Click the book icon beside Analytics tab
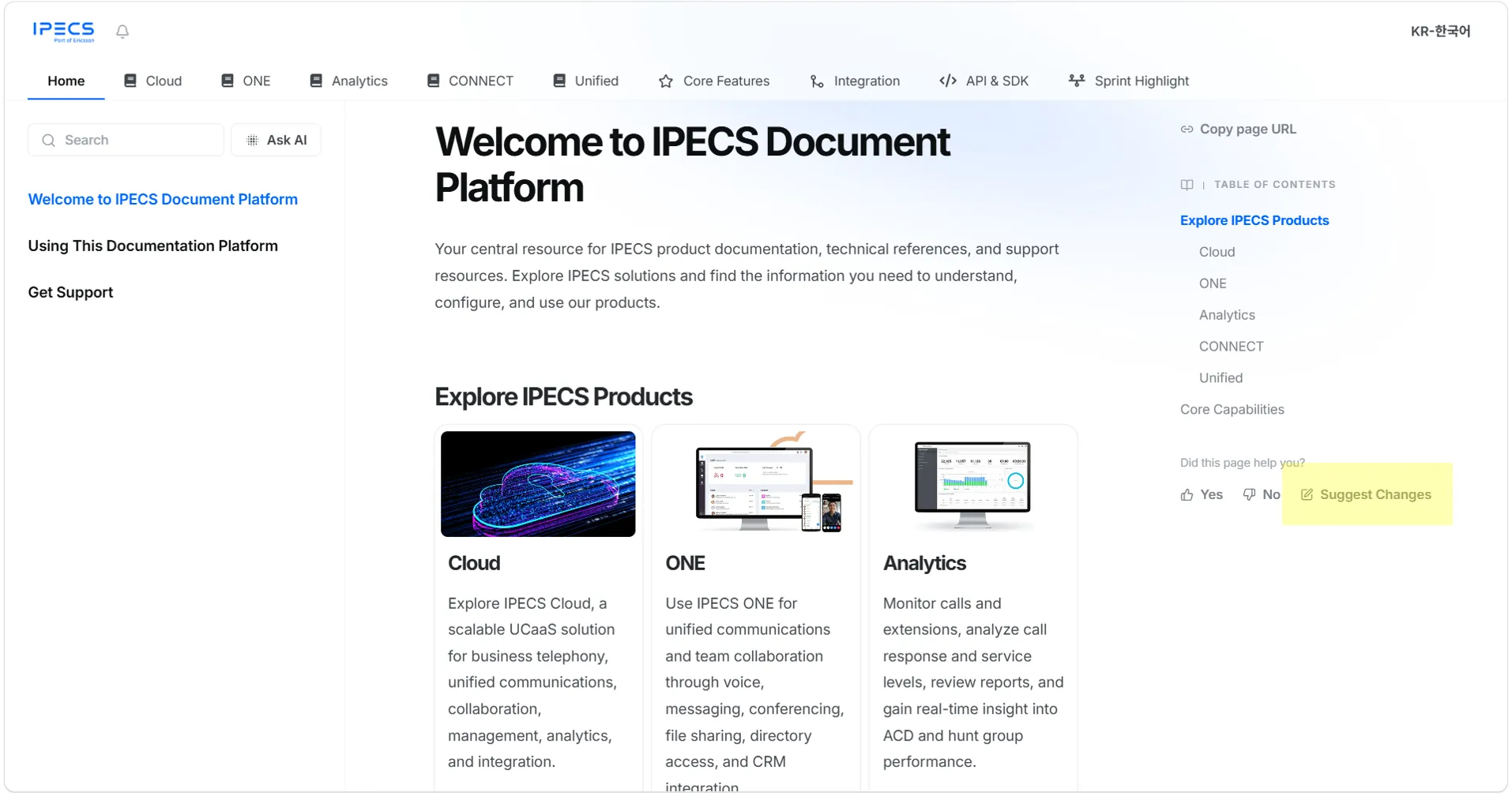This screenshot has height=796, width=1512. click(x=316, y=81)
